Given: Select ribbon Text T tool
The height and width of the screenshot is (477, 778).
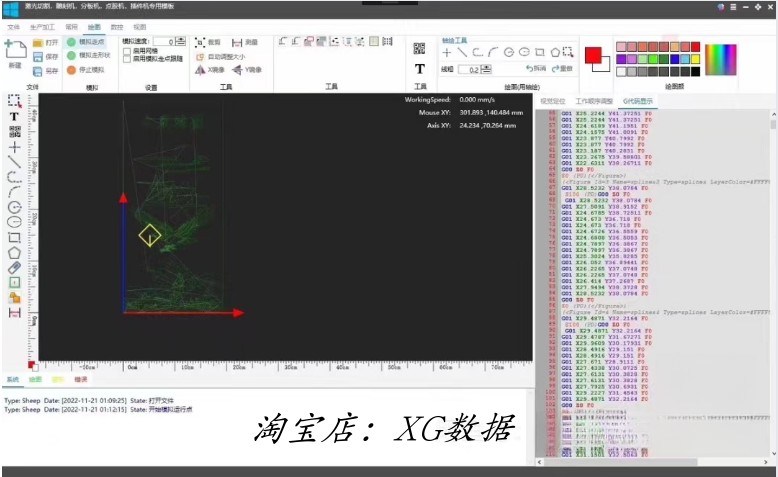Looking at the screenshot, I should tap(420, 68).
